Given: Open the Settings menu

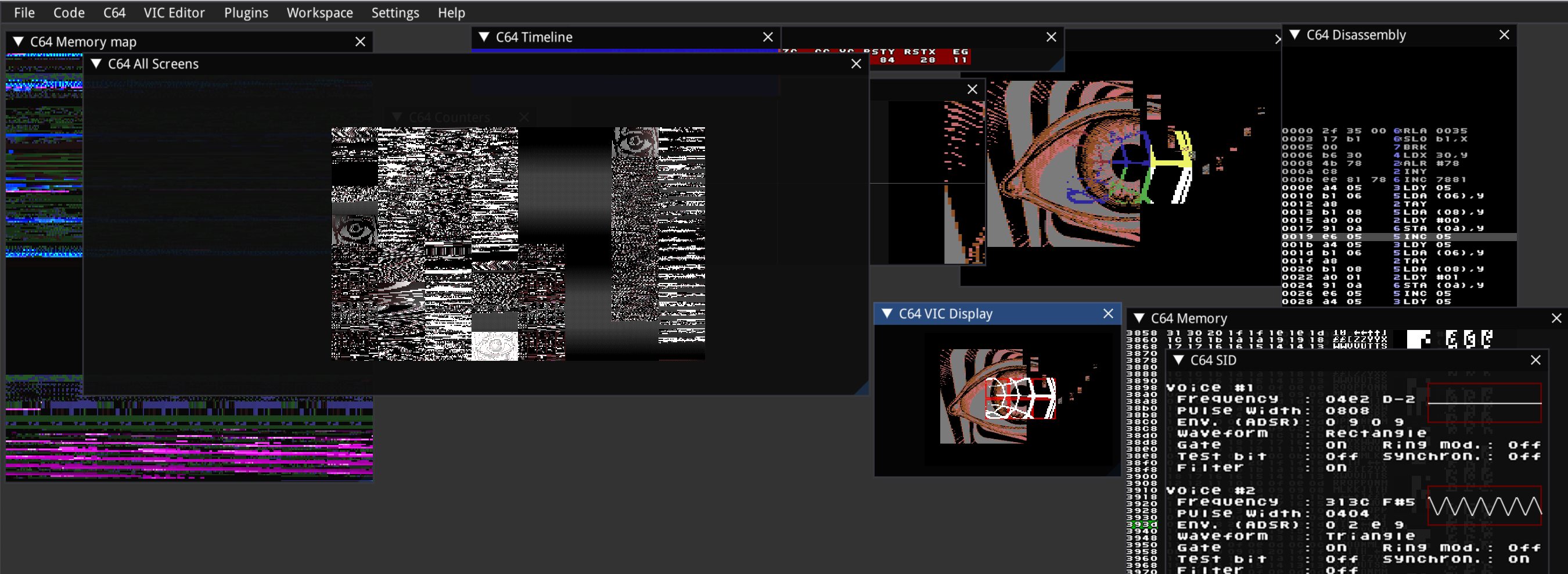Looking at the screenshot, I should coord(395,13).
